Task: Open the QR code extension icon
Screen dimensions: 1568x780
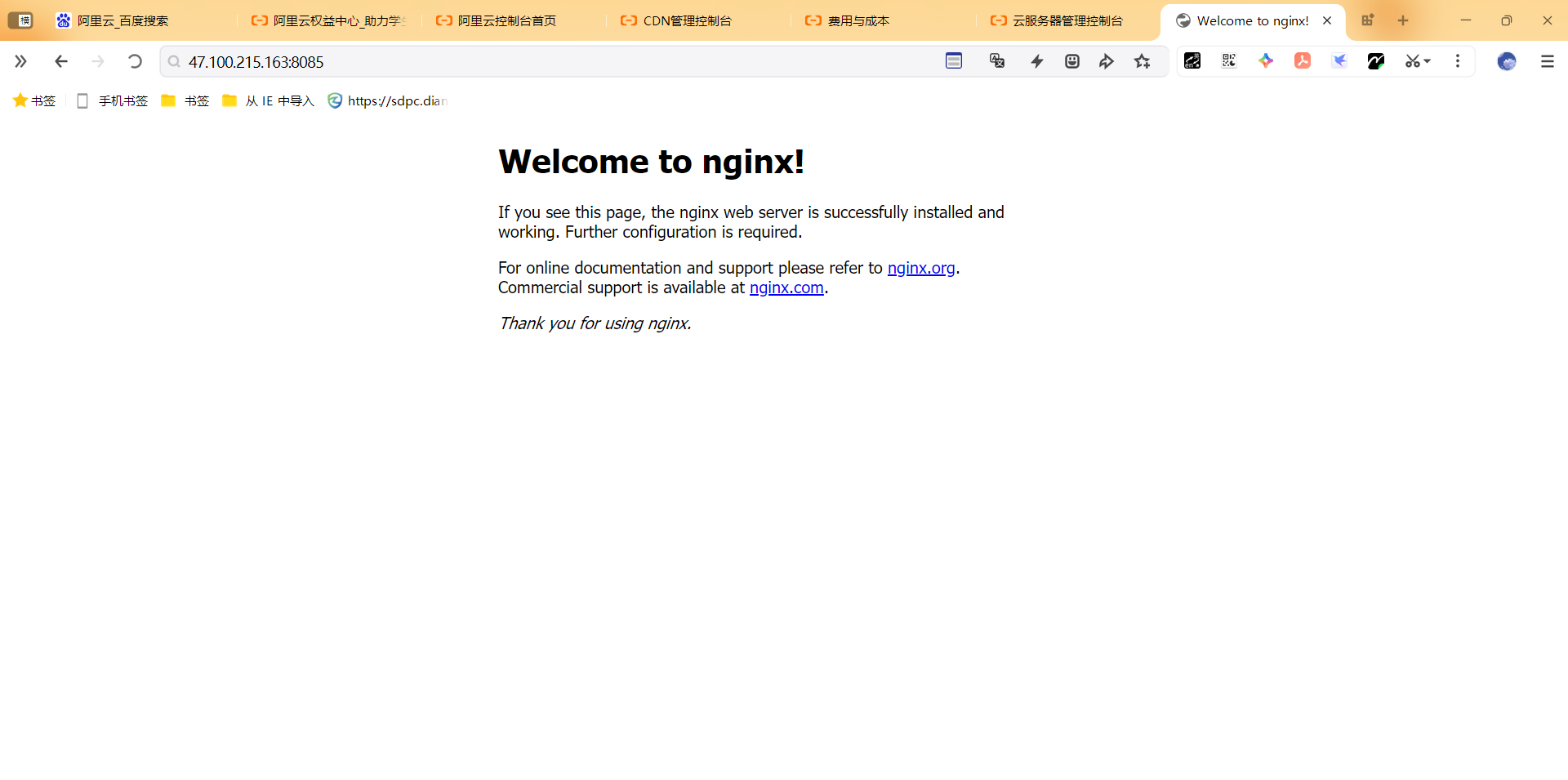Action: click(1229, 60)
